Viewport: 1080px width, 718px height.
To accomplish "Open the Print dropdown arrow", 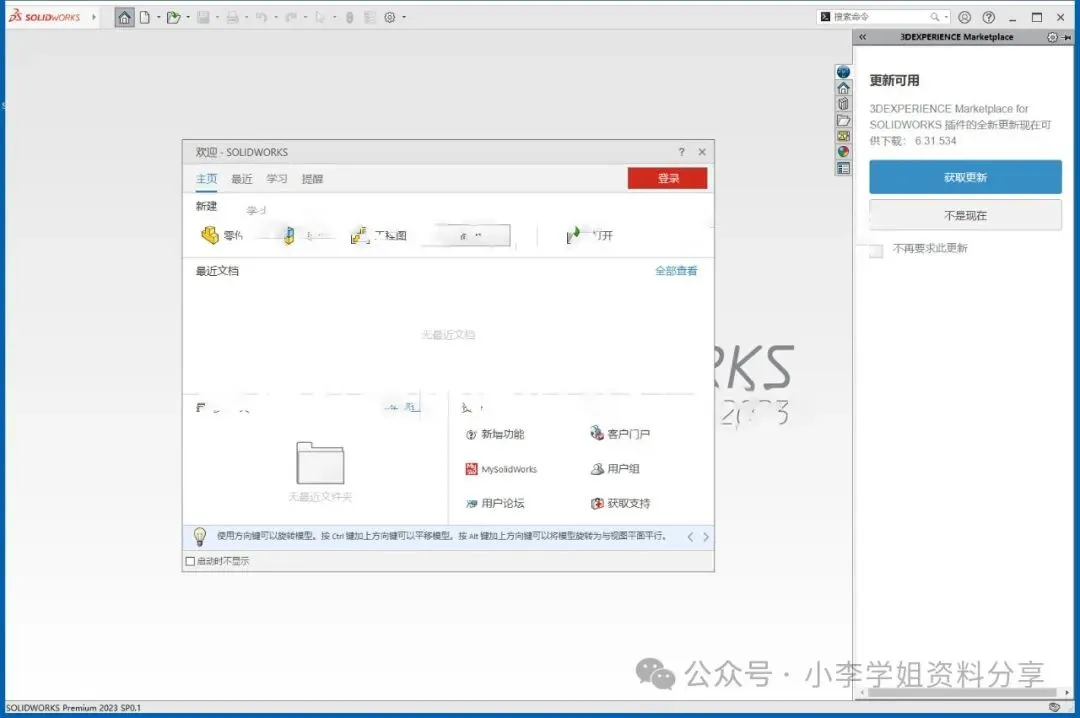I will click(x=247, y=17).
